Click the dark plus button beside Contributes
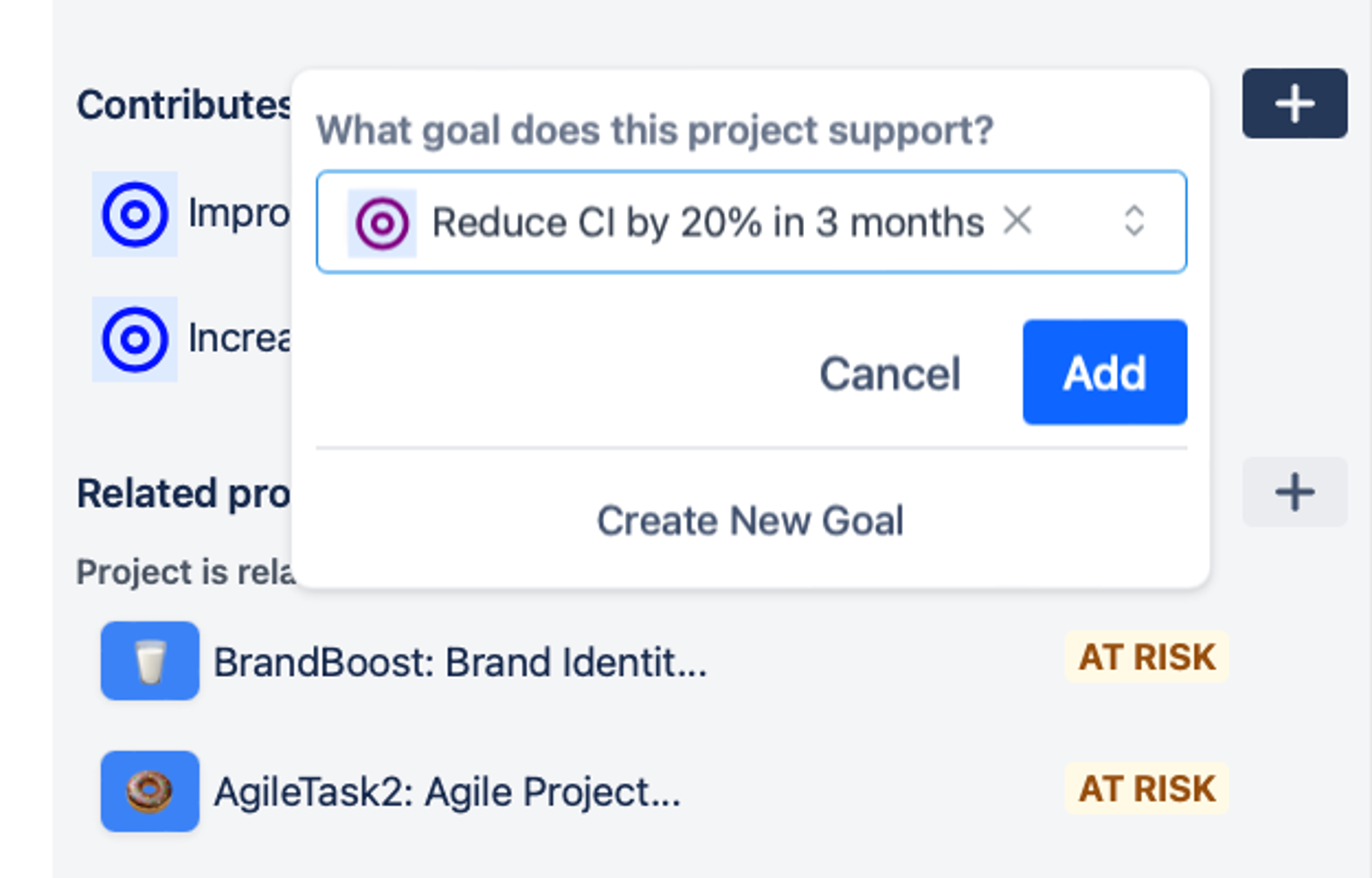 [1294, 104]
